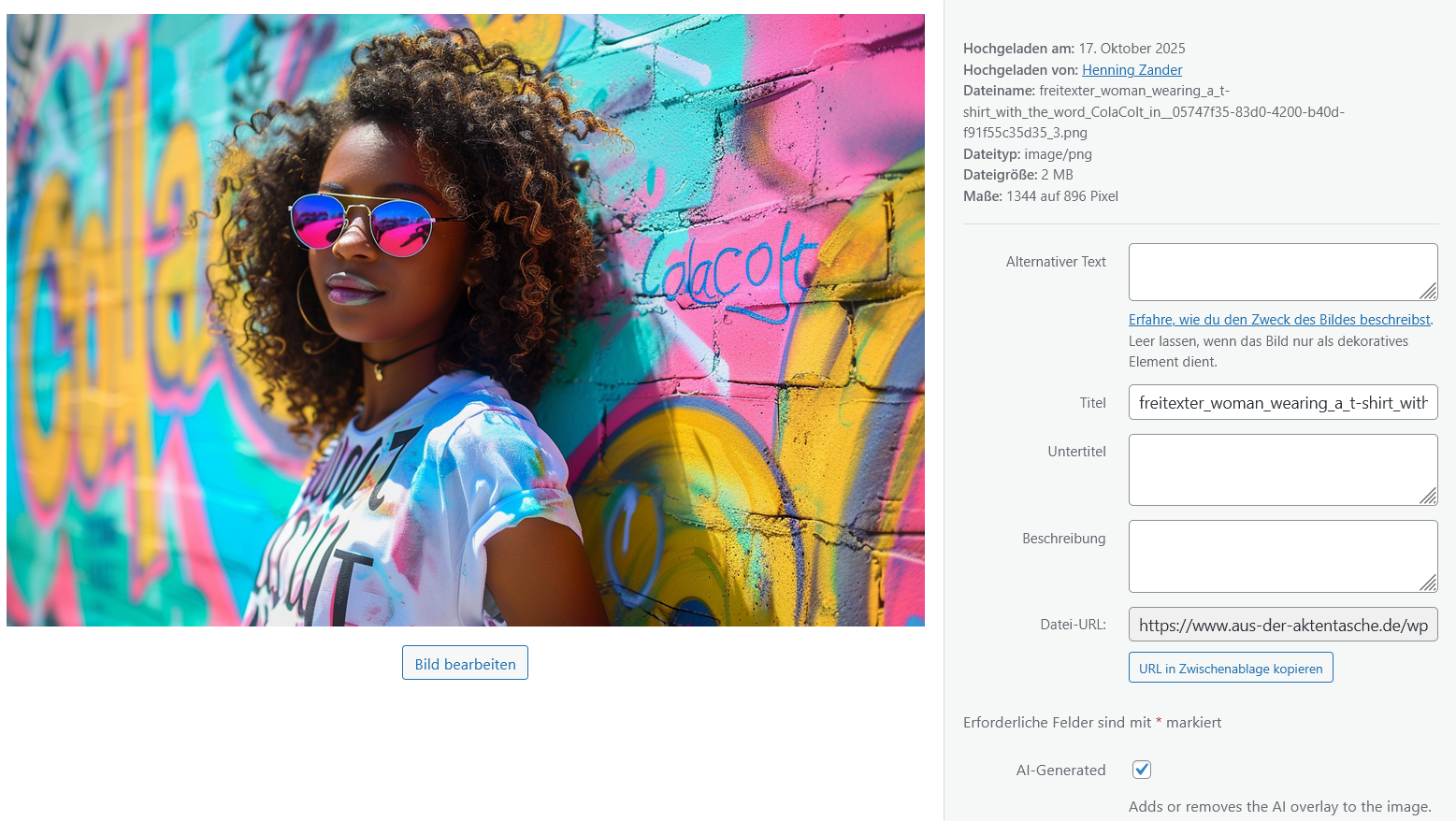This screenshot has height=821, width=1456.
Task: Click the Alternativer Text label
Action: (x=1056, y=262)
